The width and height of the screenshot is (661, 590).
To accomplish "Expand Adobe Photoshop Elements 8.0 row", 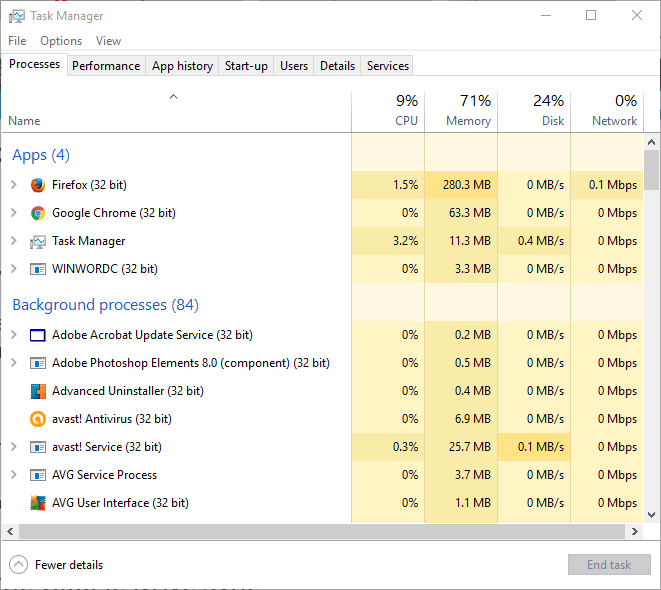I will pos(13,363).
